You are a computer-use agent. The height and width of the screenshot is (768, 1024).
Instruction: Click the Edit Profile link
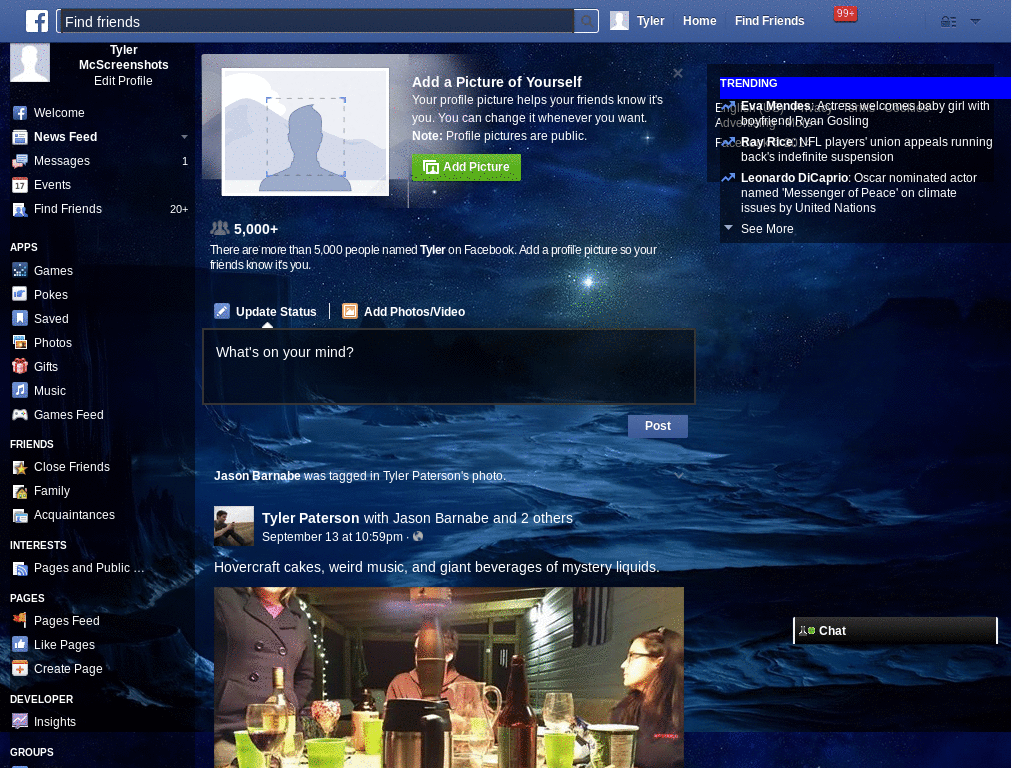123,81
